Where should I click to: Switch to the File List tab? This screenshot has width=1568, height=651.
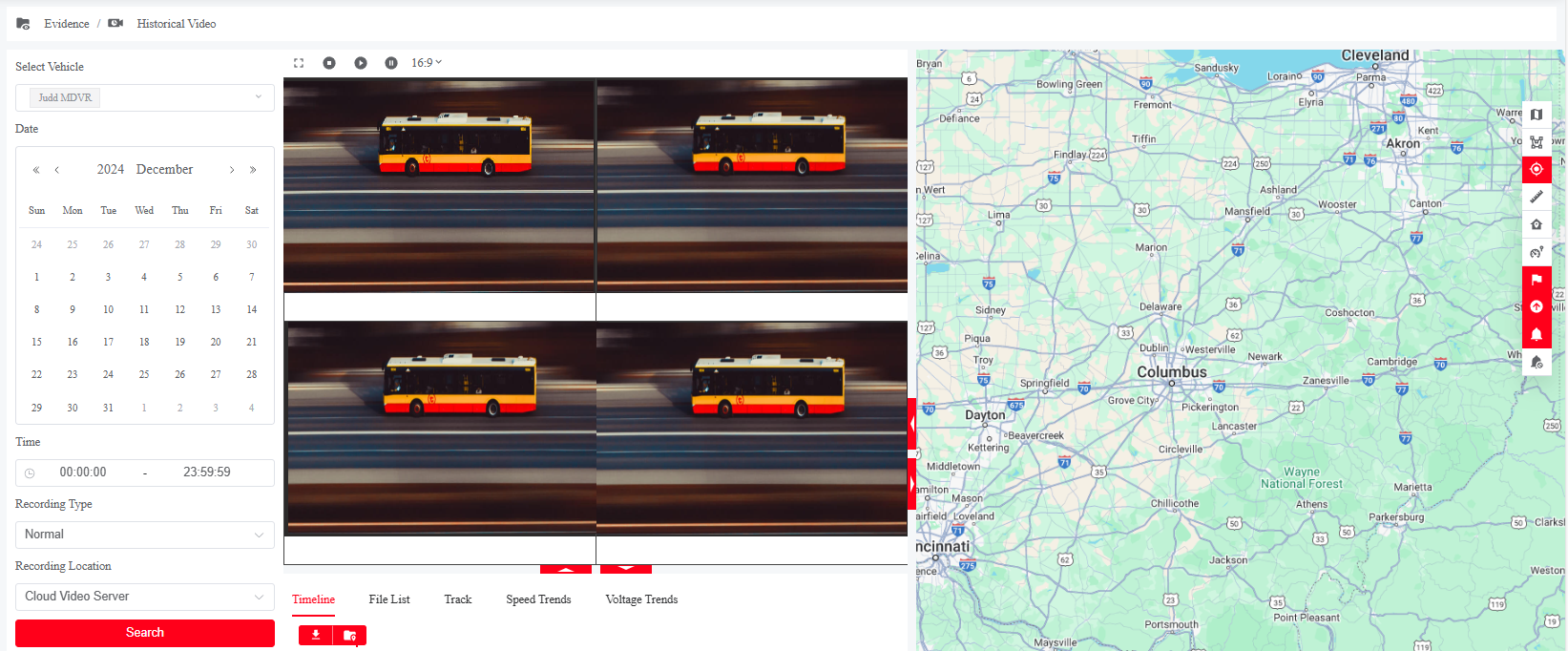pos(389,599)
